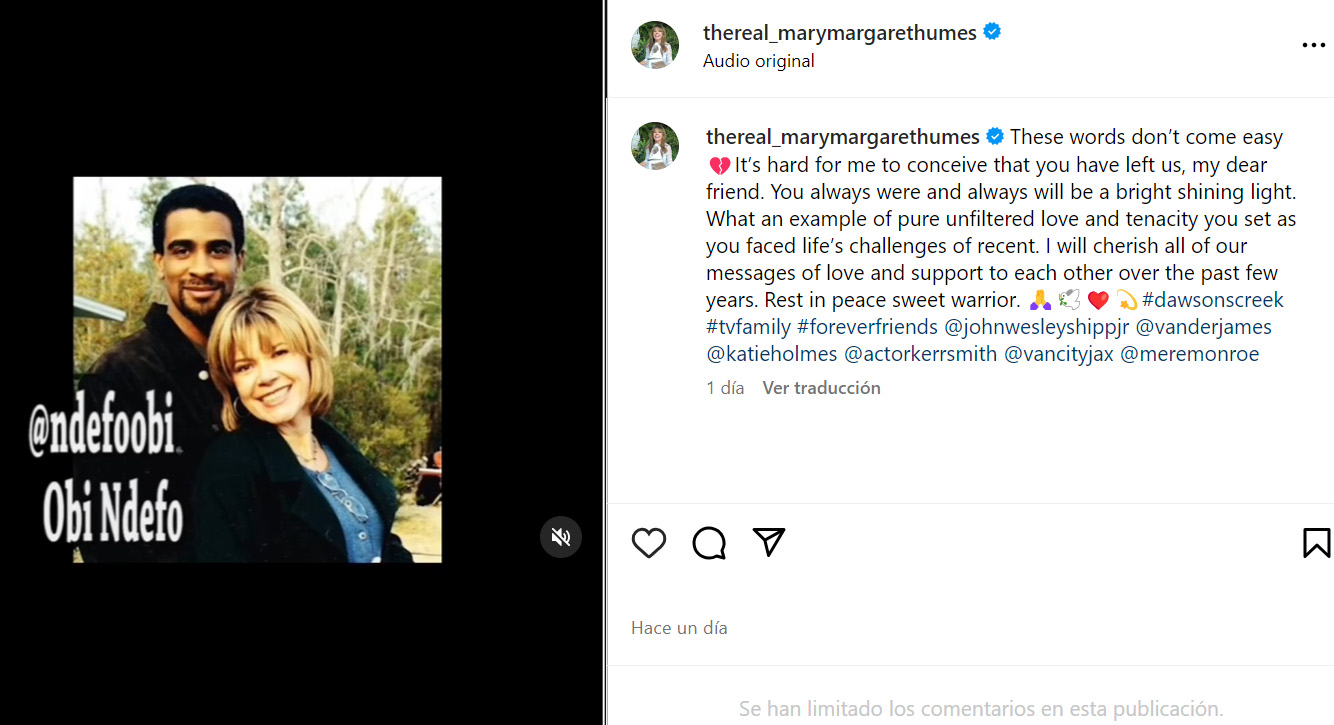
Task: Click the 'Audio original' link
Action: [x=758, y=61]
